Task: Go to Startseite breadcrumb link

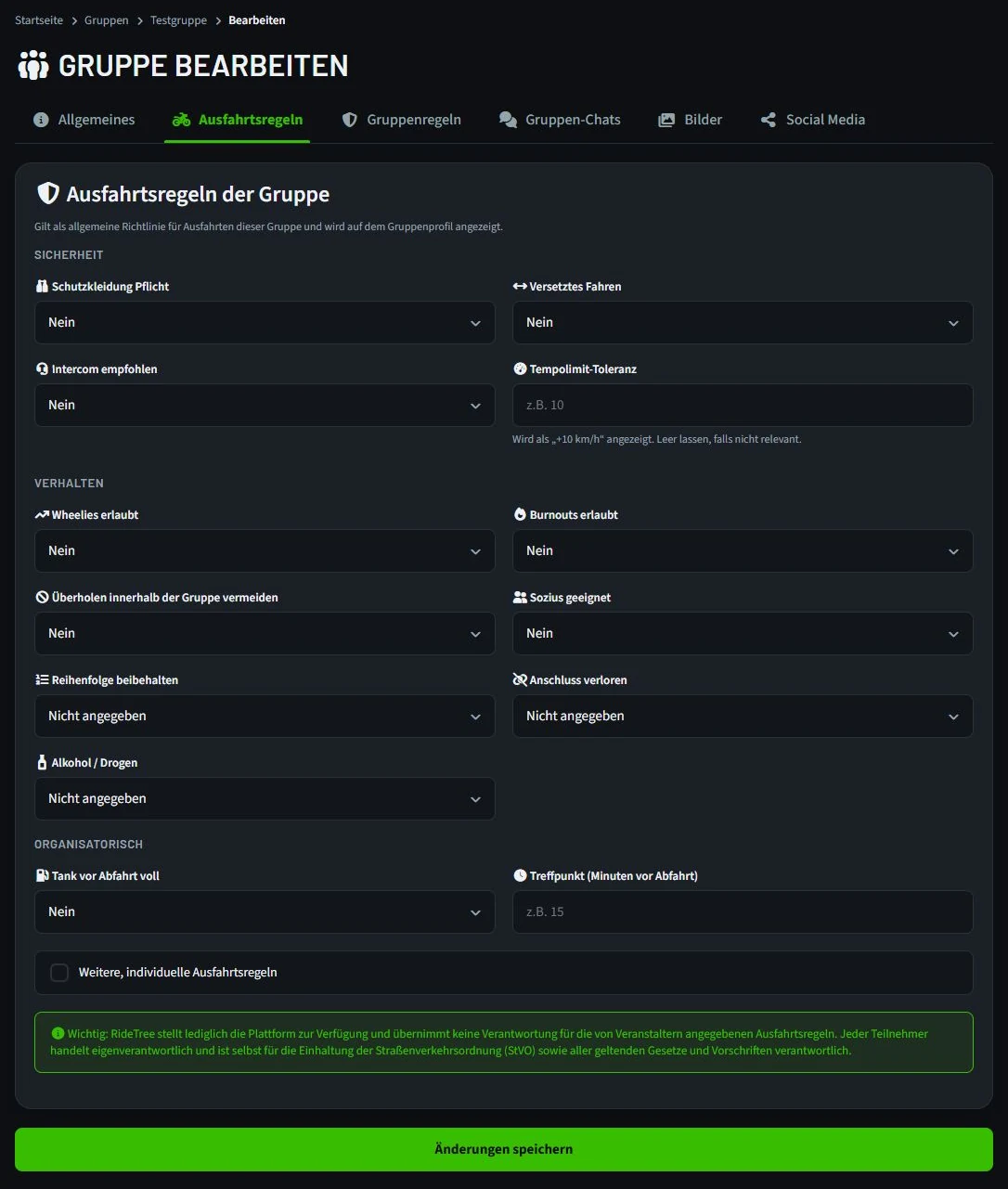Action: (40, 20)
